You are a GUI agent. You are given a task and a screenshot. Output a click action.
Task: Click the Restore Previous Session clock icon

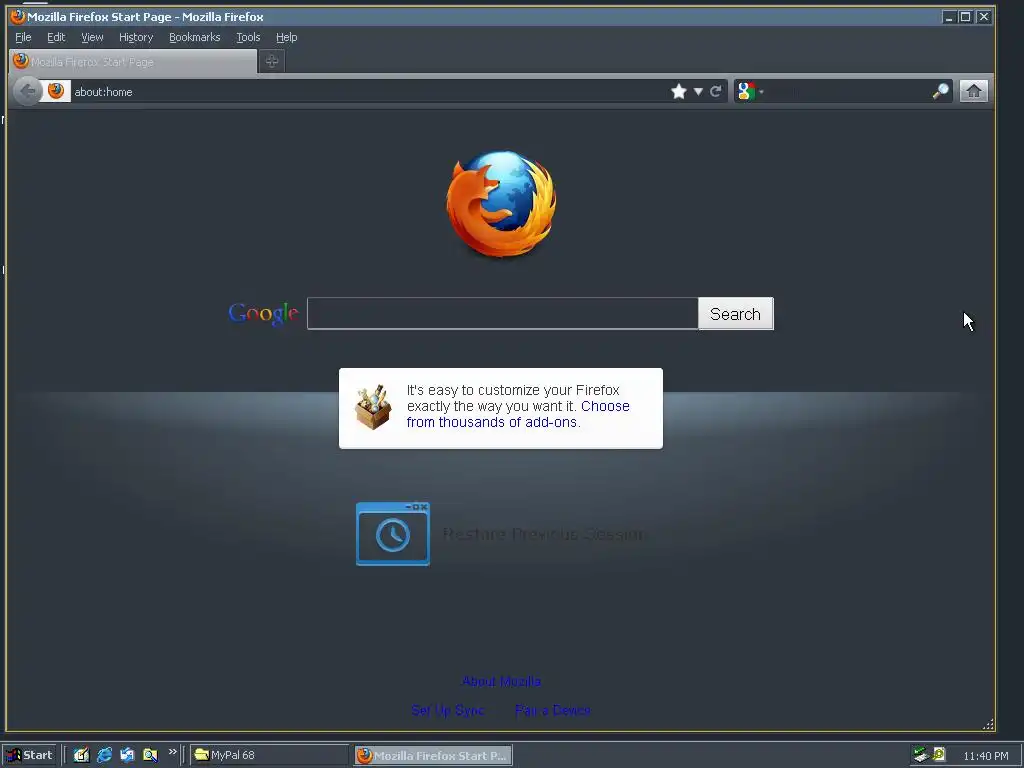tap(392, 534)
